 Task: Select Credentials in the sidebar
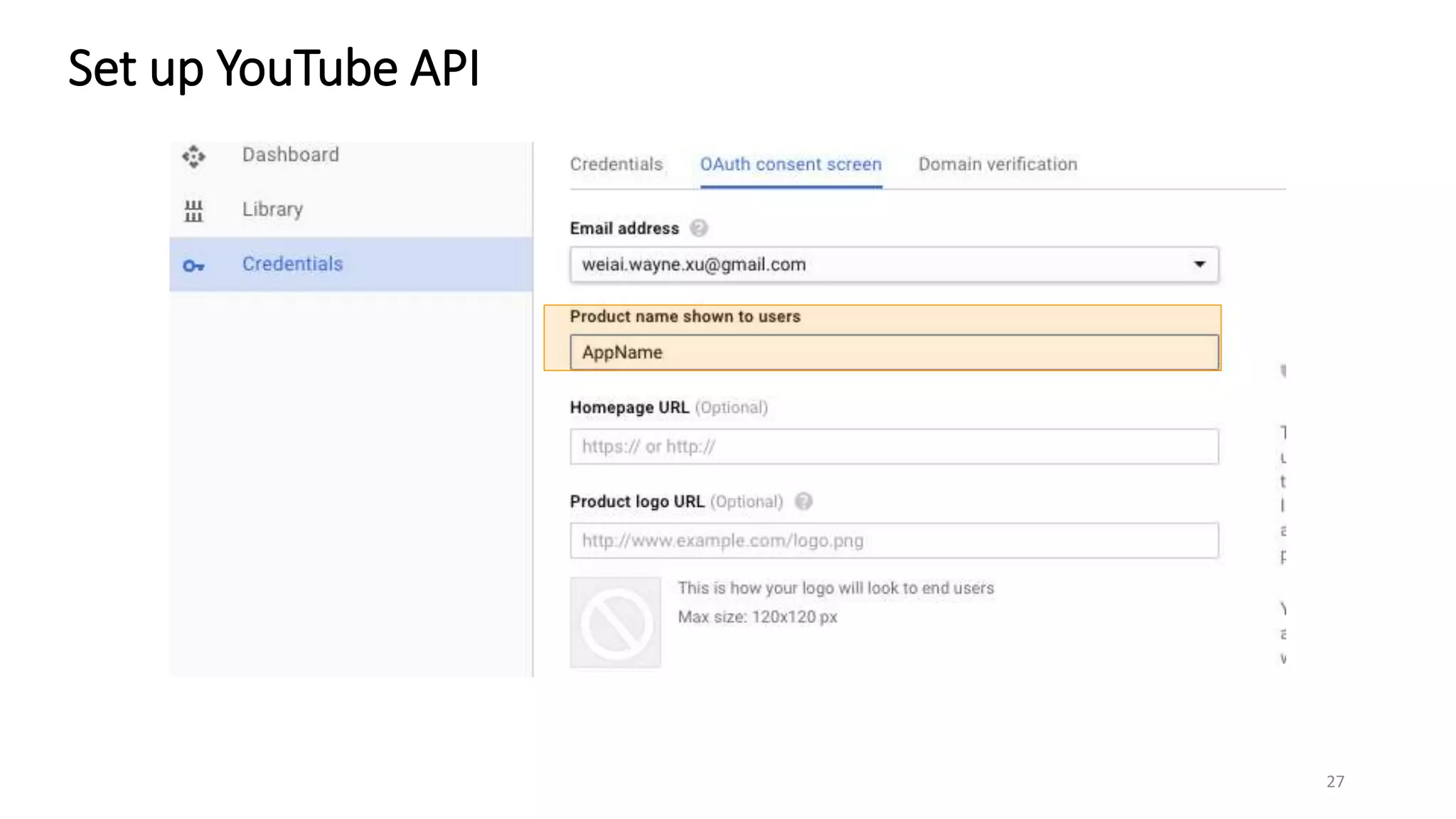pyautogui.click(x=351, y=264)
